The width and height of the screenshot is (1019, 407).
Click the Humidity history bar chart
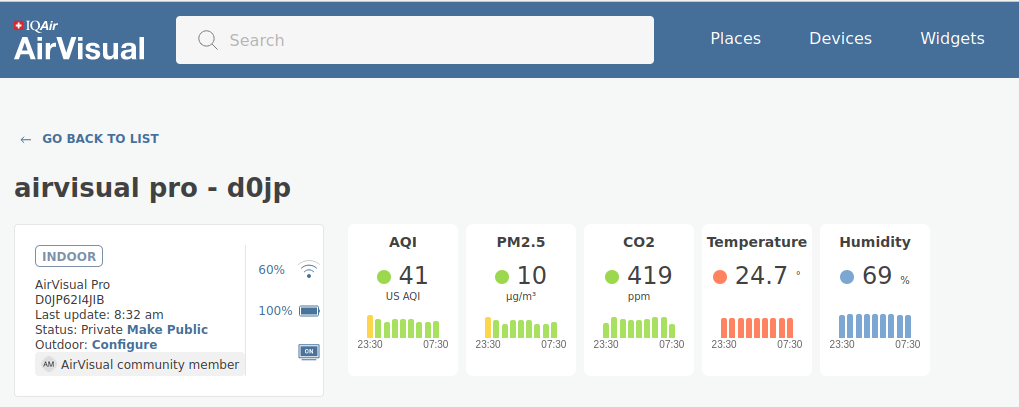pyautogui.click(x=875, y=326)
